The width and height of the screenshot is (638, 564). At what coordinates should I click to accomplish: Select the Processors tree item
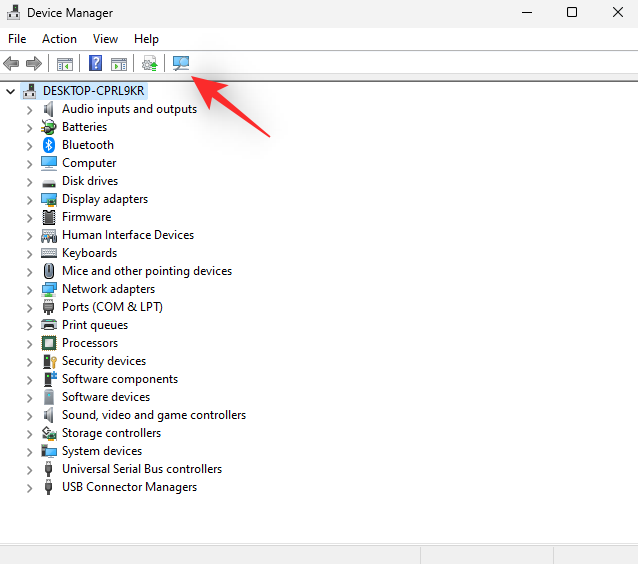tap(89, 343)
